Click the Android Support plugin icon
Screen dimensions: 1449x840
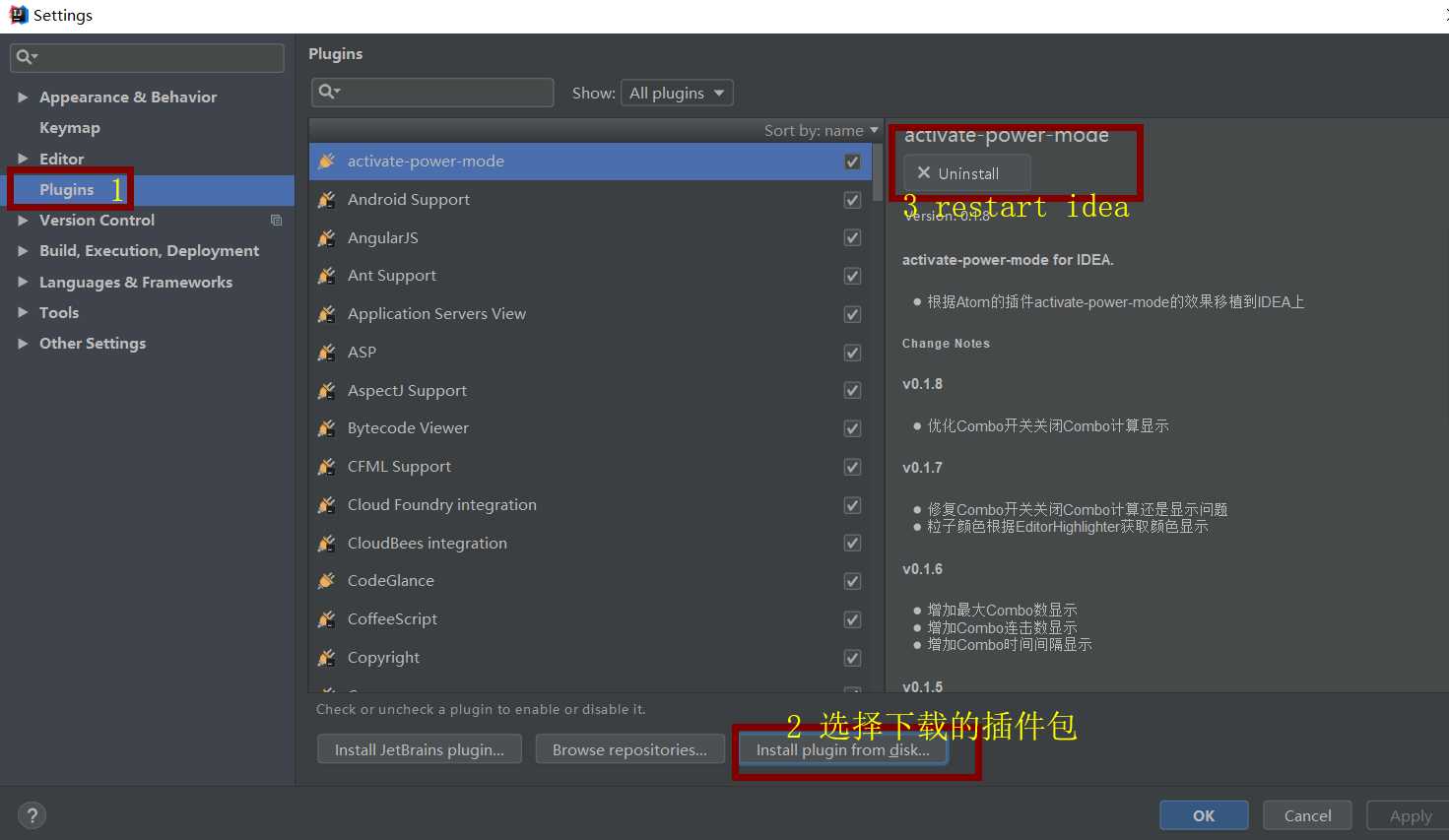[327, 200]
